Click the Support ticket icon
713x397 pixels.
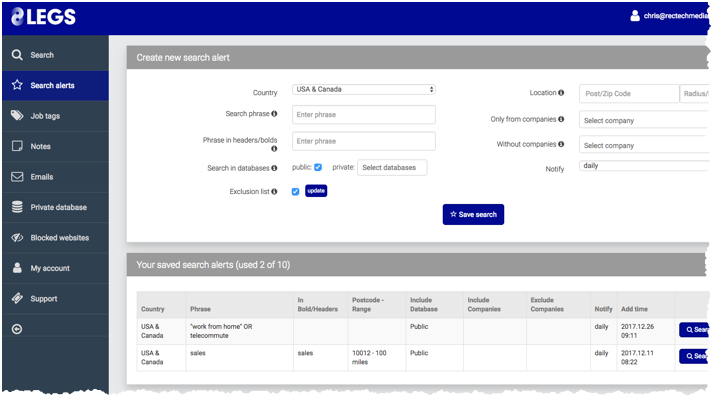point(17,298)
